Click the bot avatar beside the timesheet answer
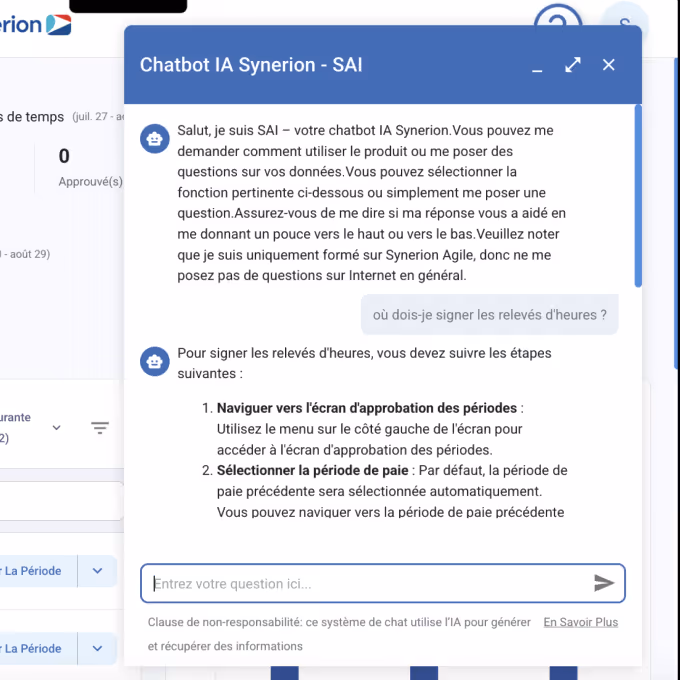The width and height of the screenshot is (680, 680). (x=154, y=361)
